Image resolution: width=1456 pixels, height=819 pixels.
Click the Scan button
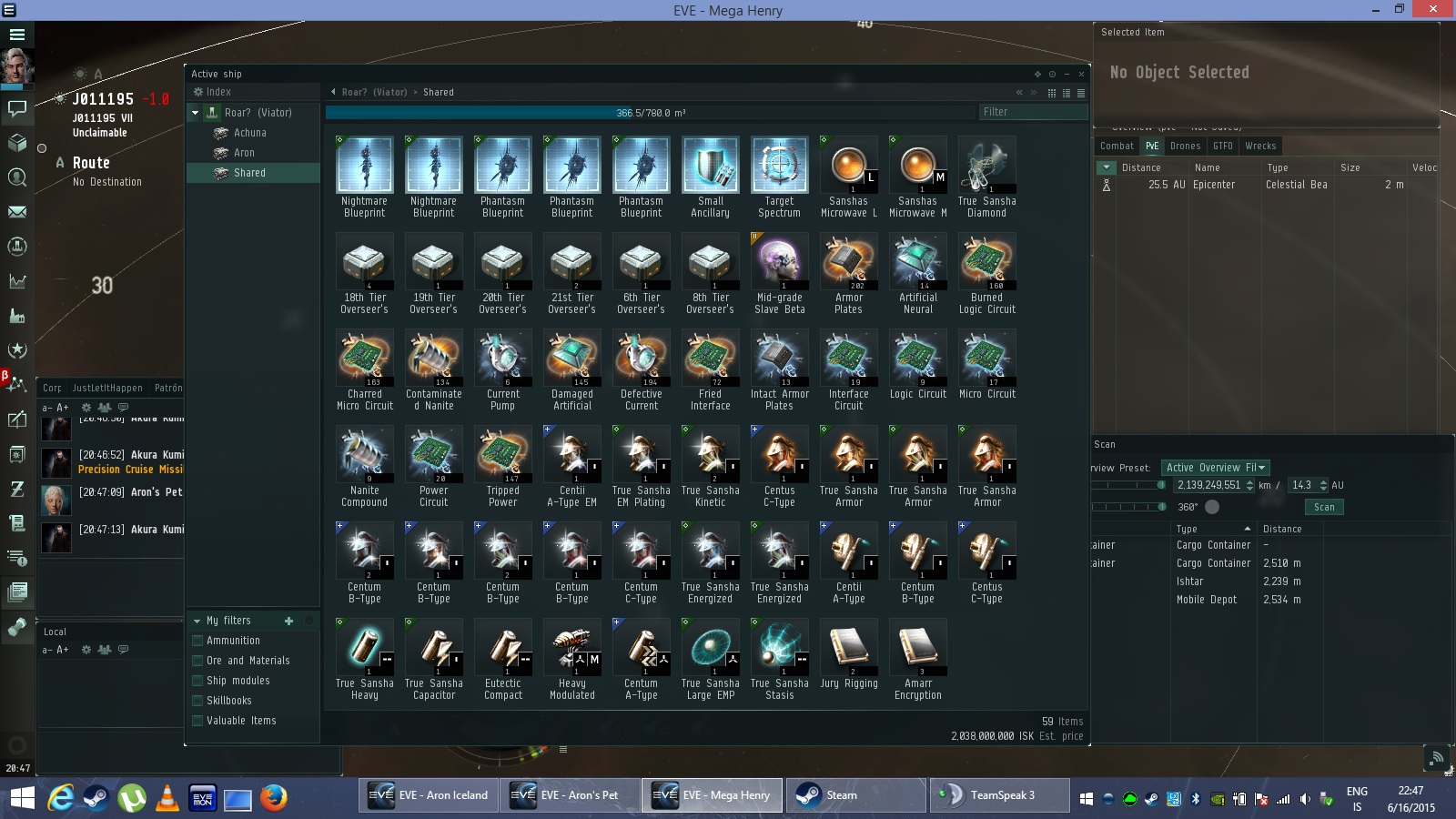point(1324,508)
